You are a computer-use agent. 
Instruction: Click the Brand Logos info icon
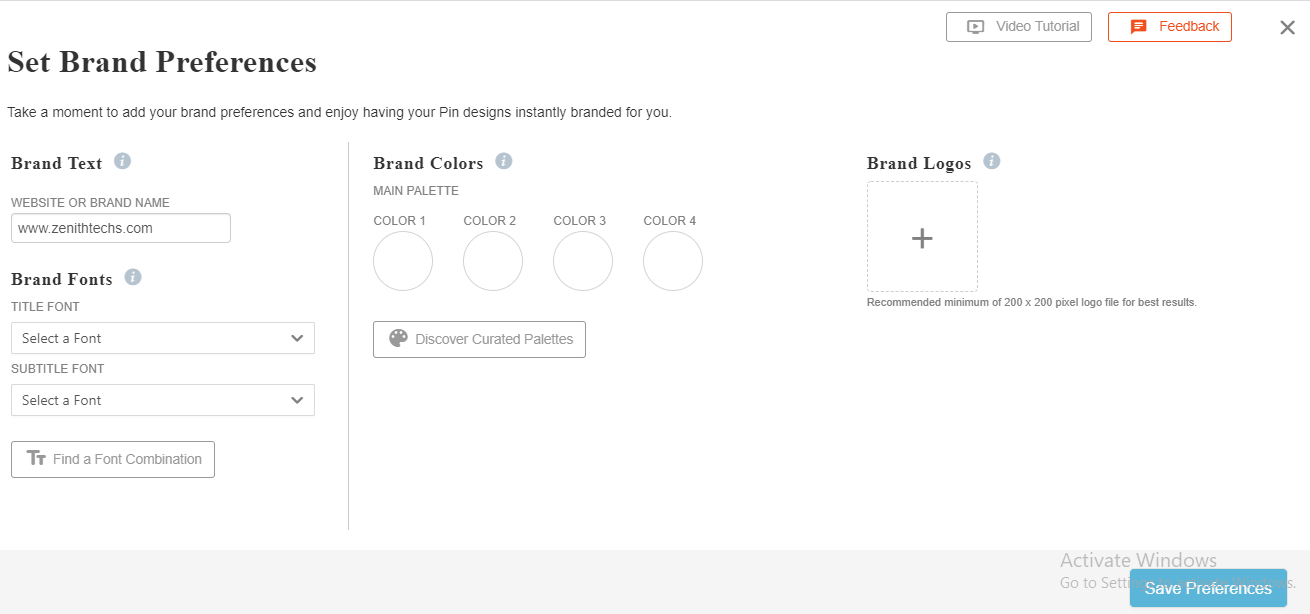[992, 161]
